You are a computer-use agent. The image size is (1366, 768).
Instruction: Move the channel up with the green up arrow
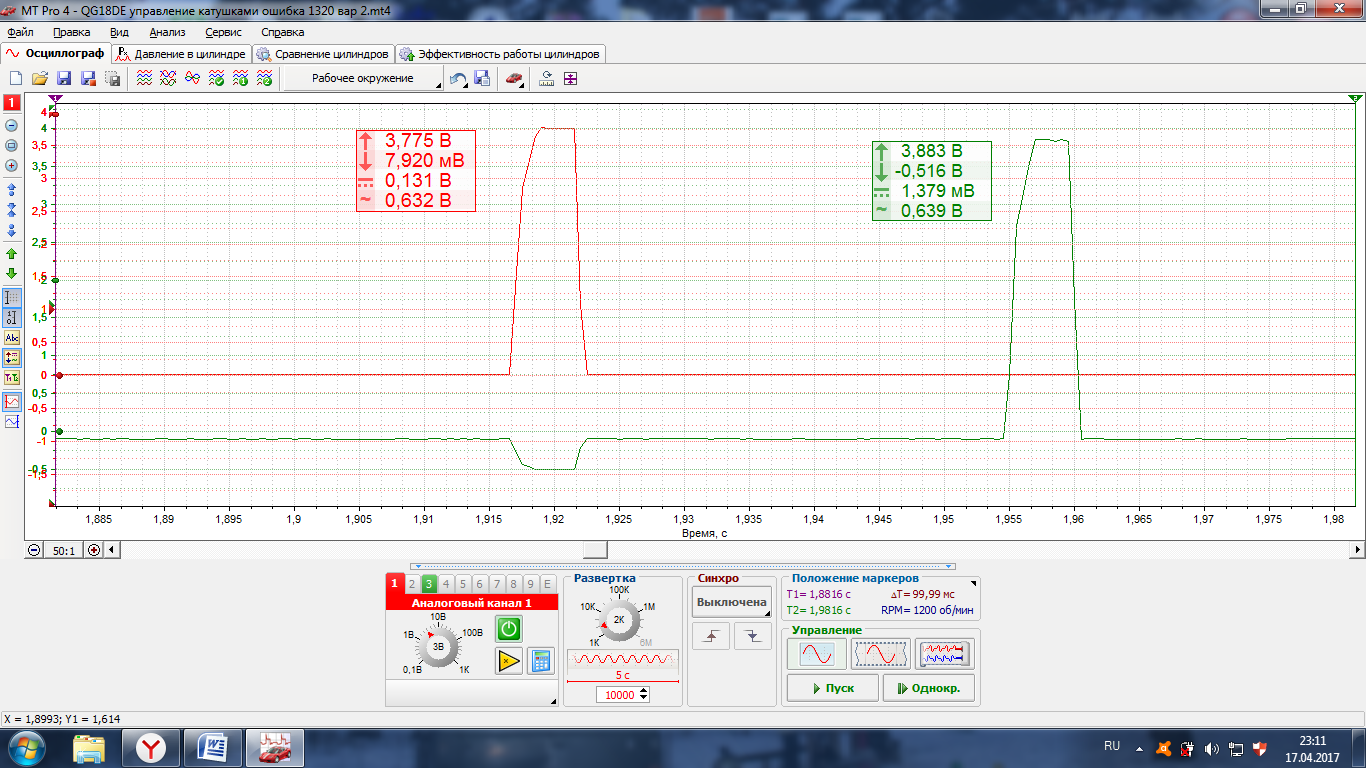pyautogui.click(x=12, y=254)
